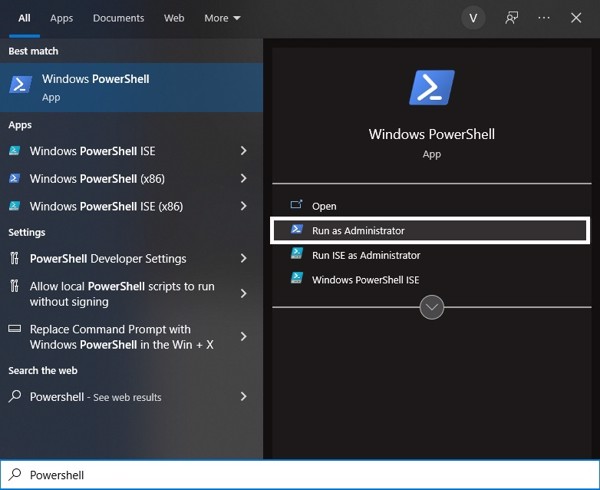Choose Run as Administrator
The width and height of the screenshot is (600, 490).
coord(430,230)
